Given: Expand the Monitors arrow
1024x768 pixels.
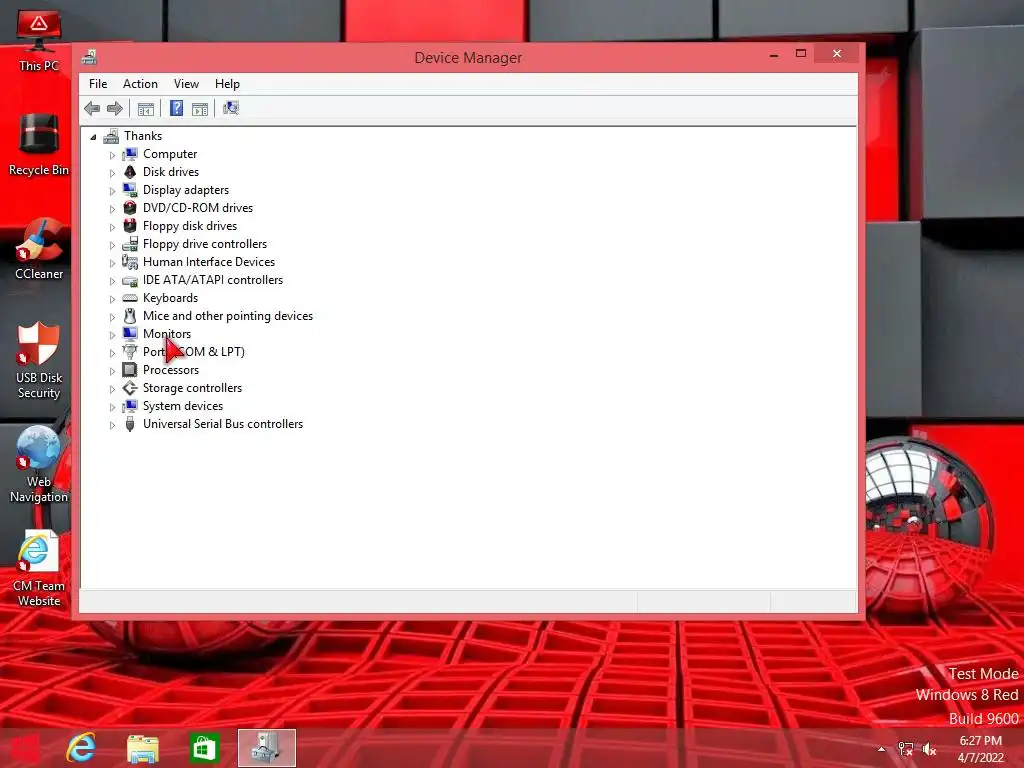Looking at the screenshot, I should [x=112, y=334].
